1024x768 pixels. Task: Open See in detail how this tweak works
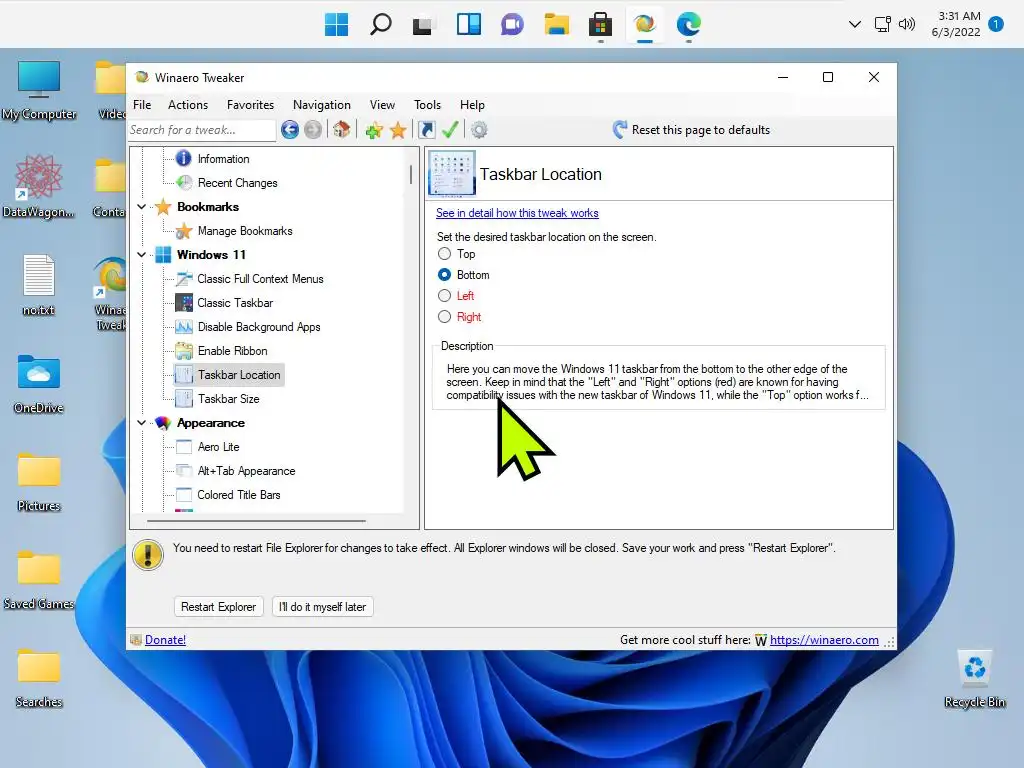point(517,213)
